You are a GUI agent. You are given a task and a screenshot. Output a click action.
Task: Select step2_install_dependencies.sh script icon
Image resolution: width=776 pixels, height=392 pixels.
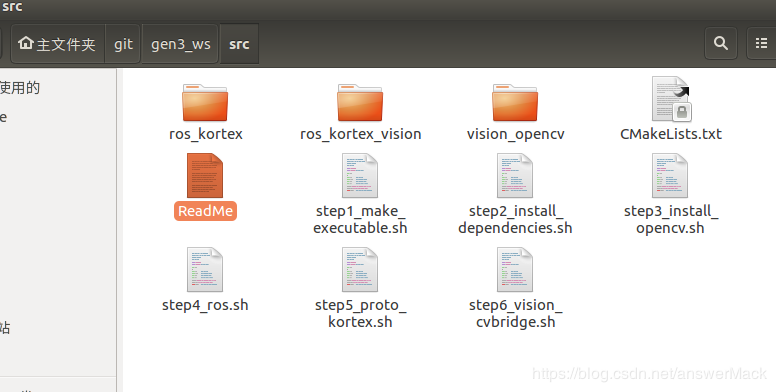[515, 175]
